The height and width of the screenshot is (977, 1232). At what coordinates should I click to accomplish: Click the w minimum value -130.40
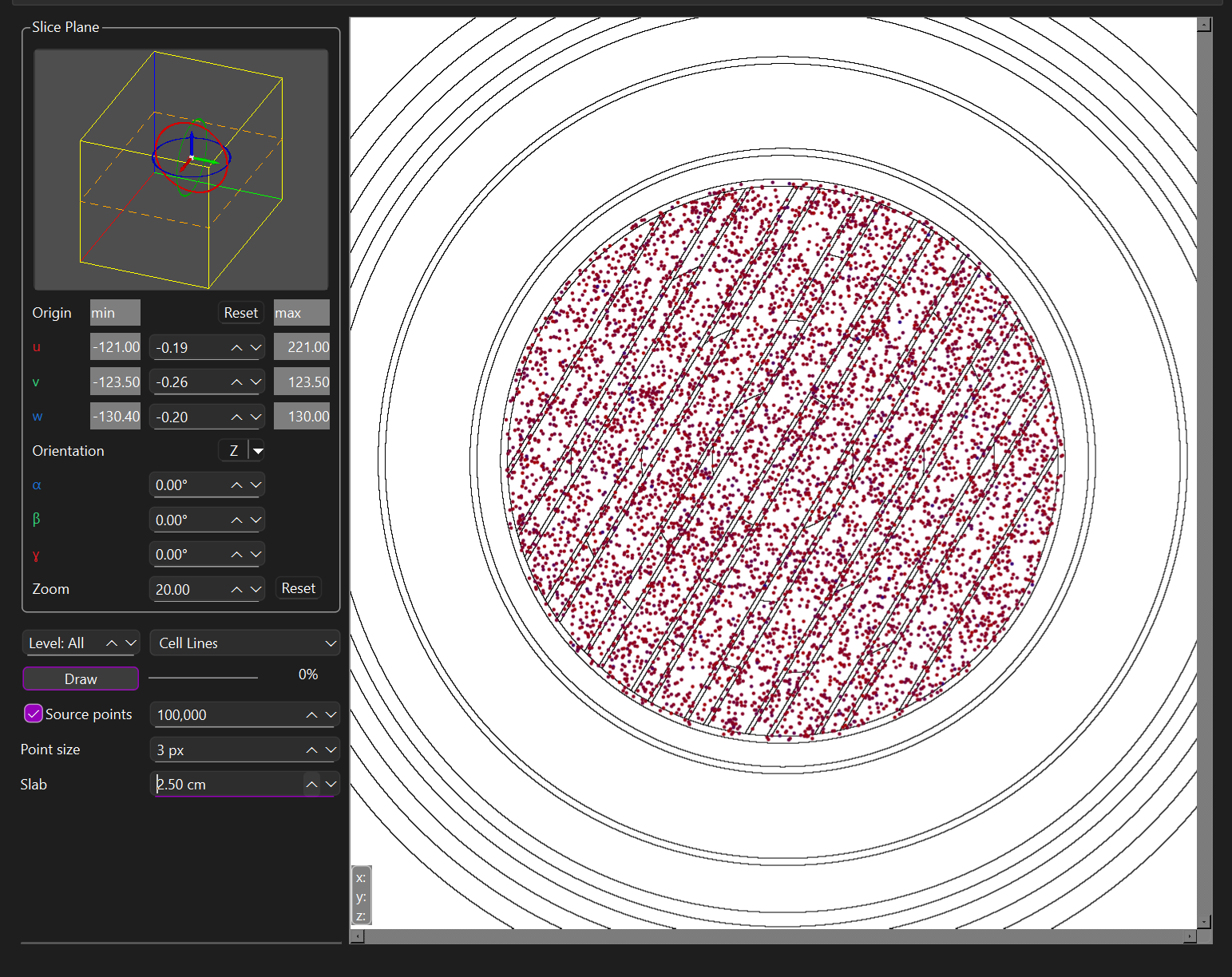(115, 416)
